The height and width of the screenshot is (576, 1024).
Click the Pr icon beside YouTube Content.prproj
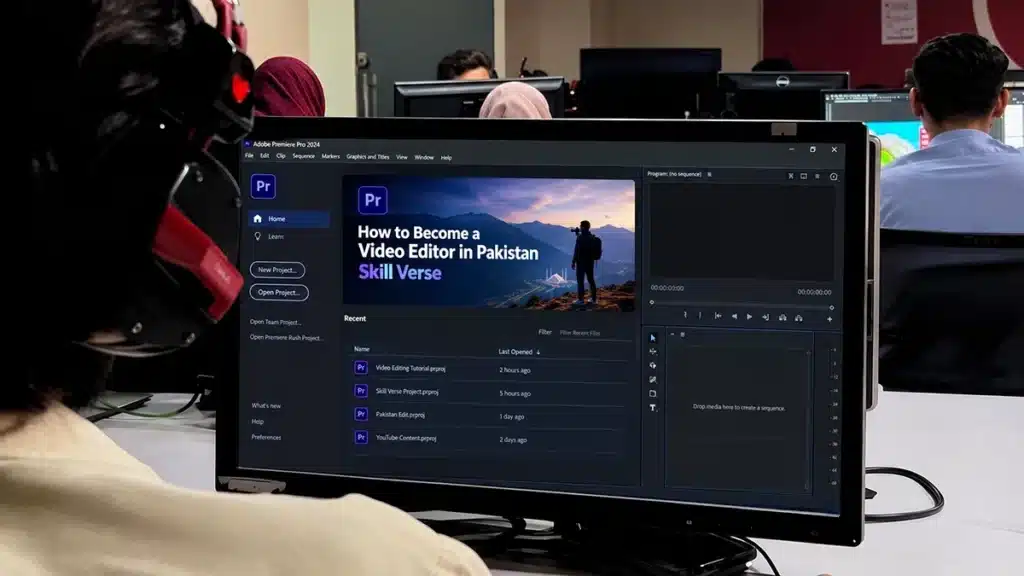[x=360, y=437]
